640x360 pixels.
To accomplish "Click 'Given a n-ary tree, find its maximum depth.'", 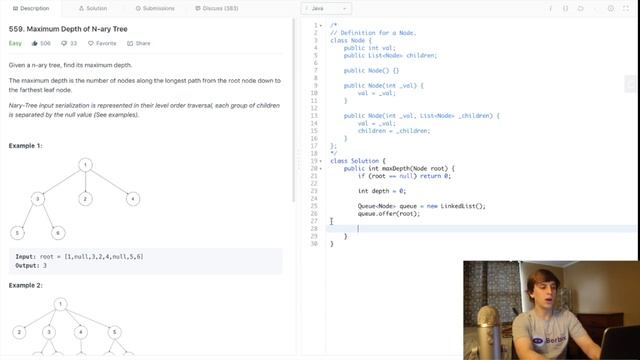I will click(70, 65).
